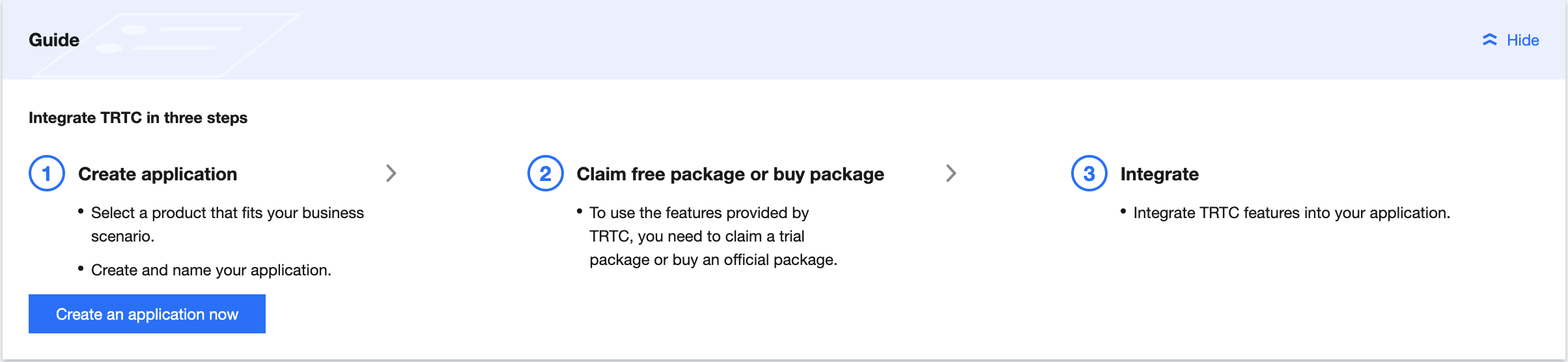Select the Integrate step title
Screen dimensions: 1568x362
click(x=1159, y=174)
